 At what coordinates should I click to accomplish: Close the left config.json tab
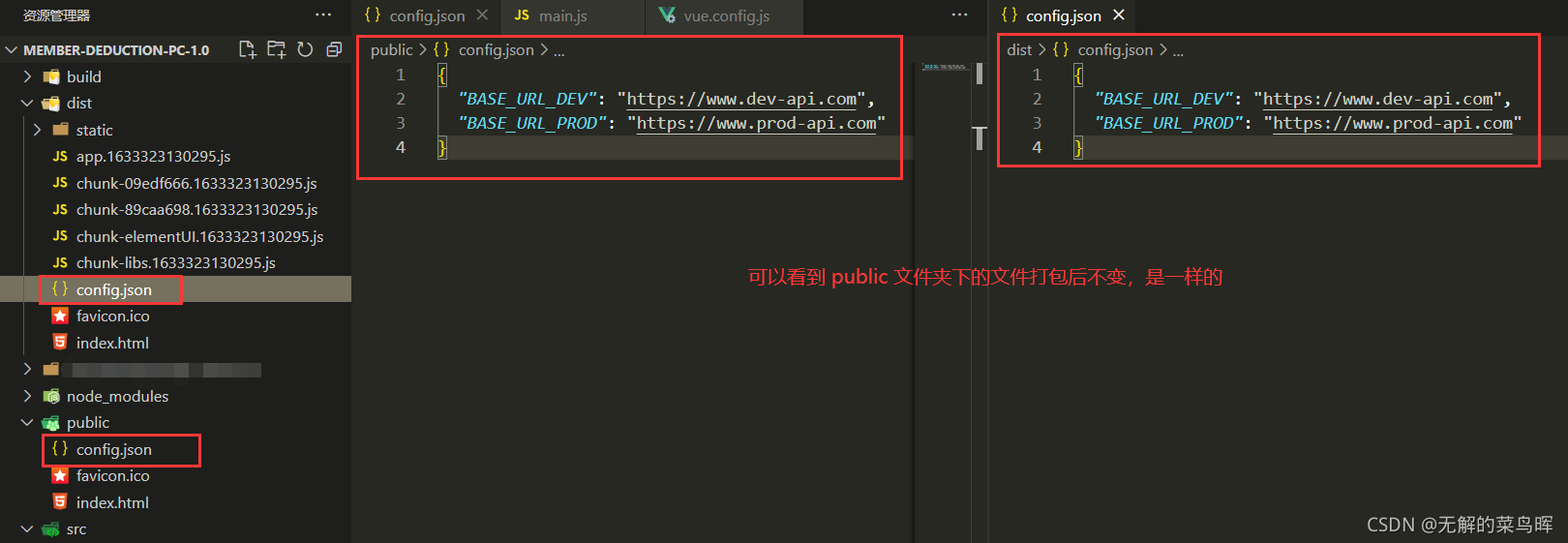click(482, 15)
